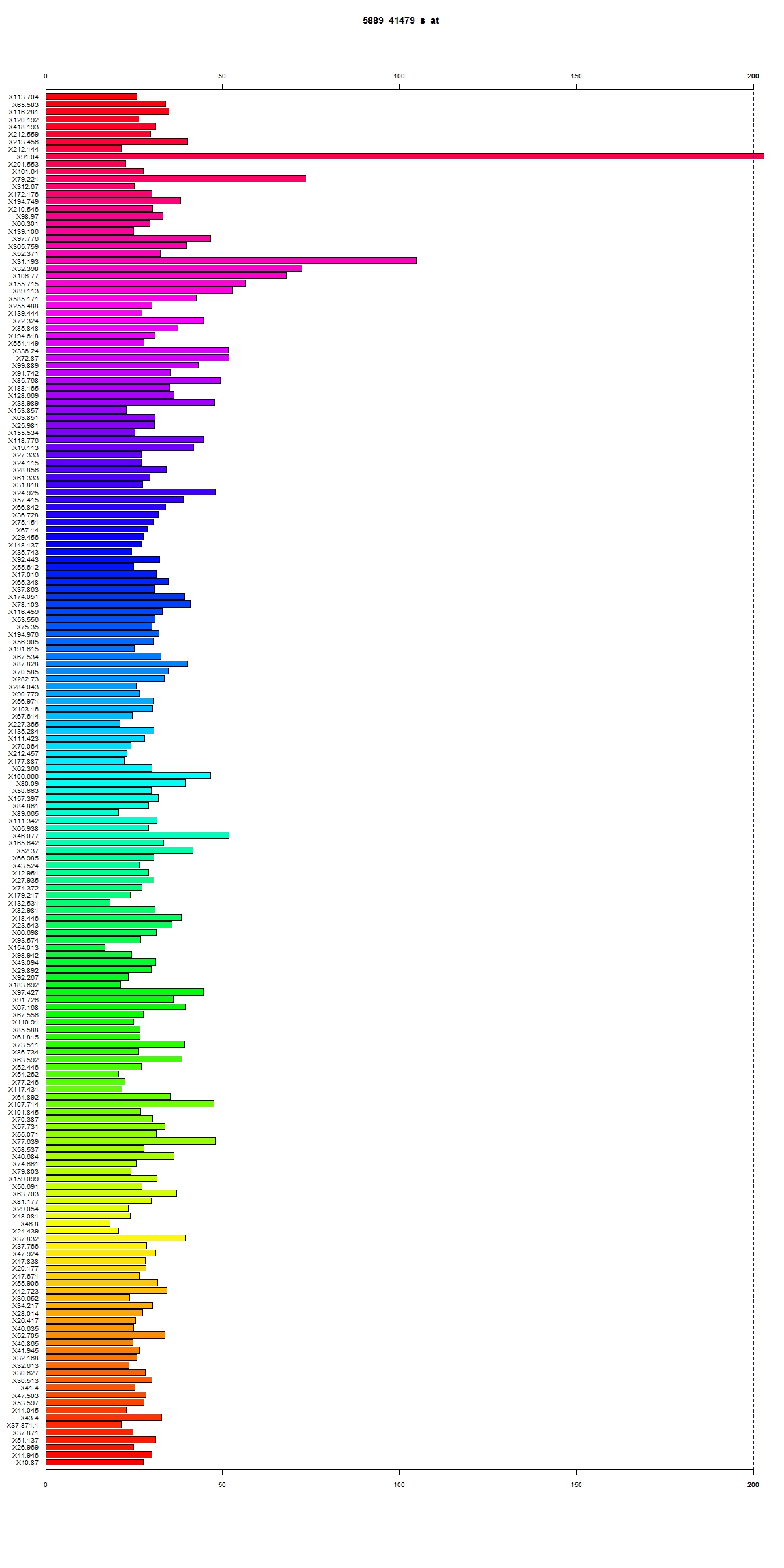This screenshot has width=784, height=1568.
Task: Select the X461.64 label
Action: pyautogui.click(x=25, y=171)
